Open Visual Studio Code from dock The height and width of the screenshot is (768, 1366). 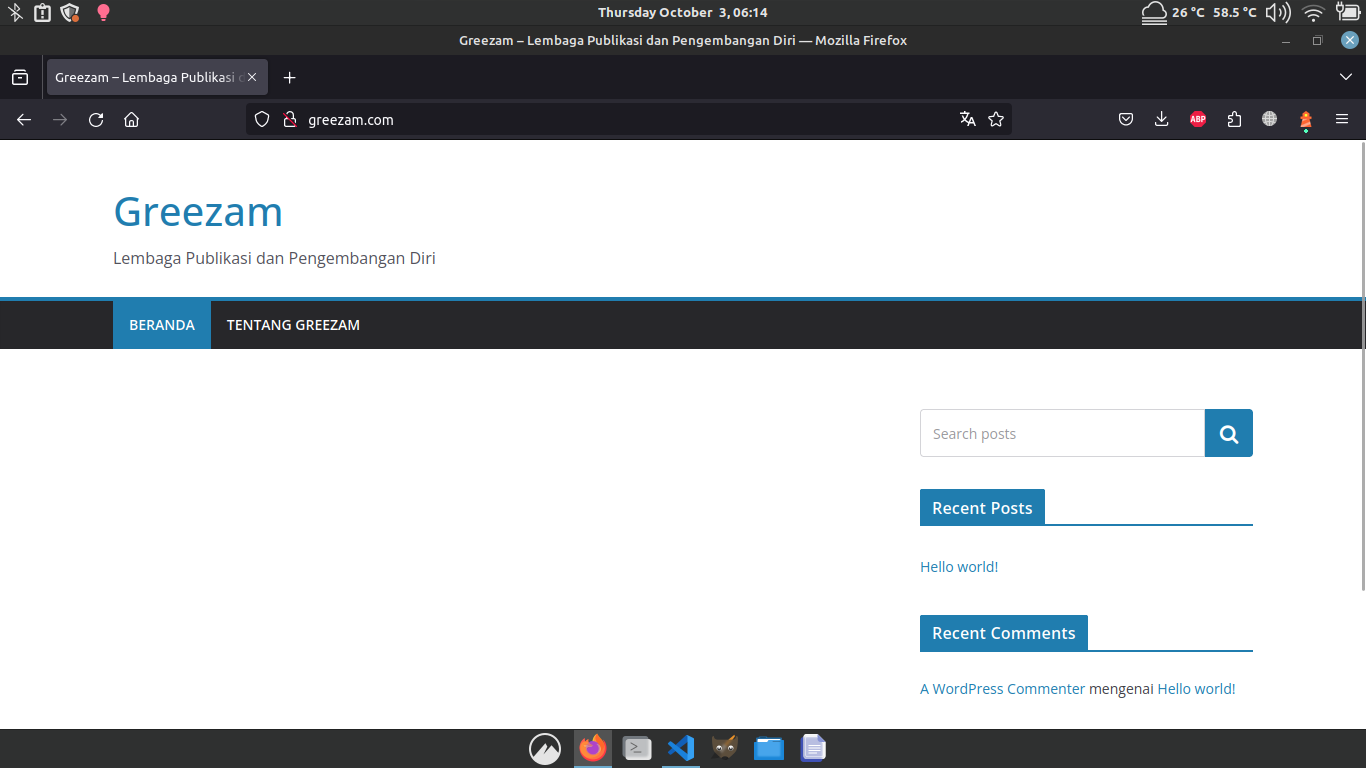[681, 748]
